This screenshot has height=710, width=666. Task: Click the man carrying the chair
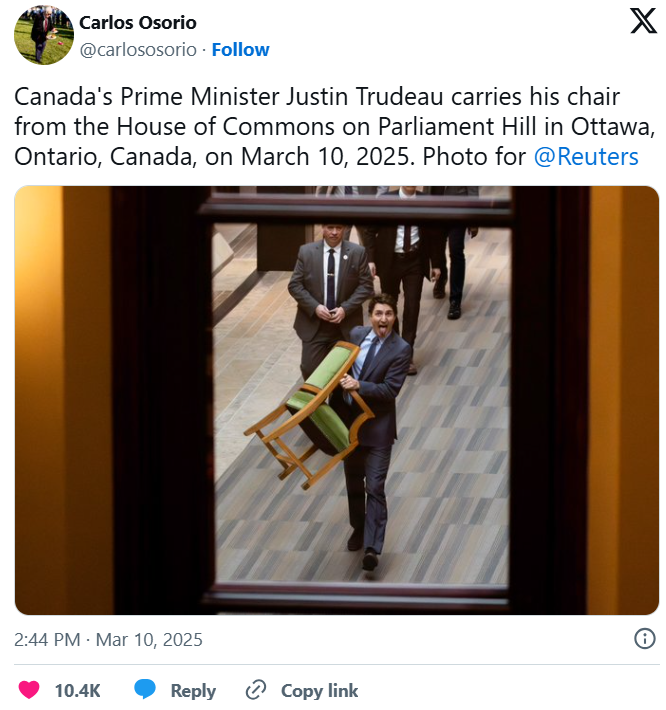point(374,430)
